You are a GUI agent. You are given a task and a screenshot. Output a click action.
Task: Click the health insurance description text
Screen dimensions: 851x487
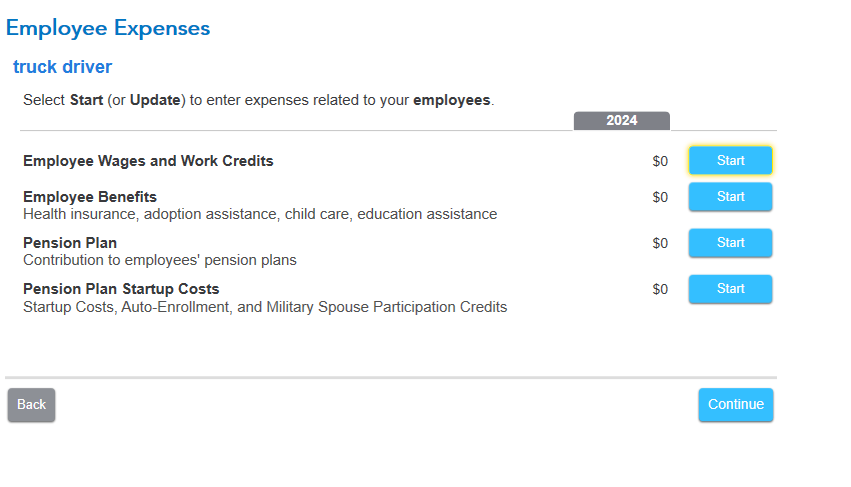click(260, 214)
